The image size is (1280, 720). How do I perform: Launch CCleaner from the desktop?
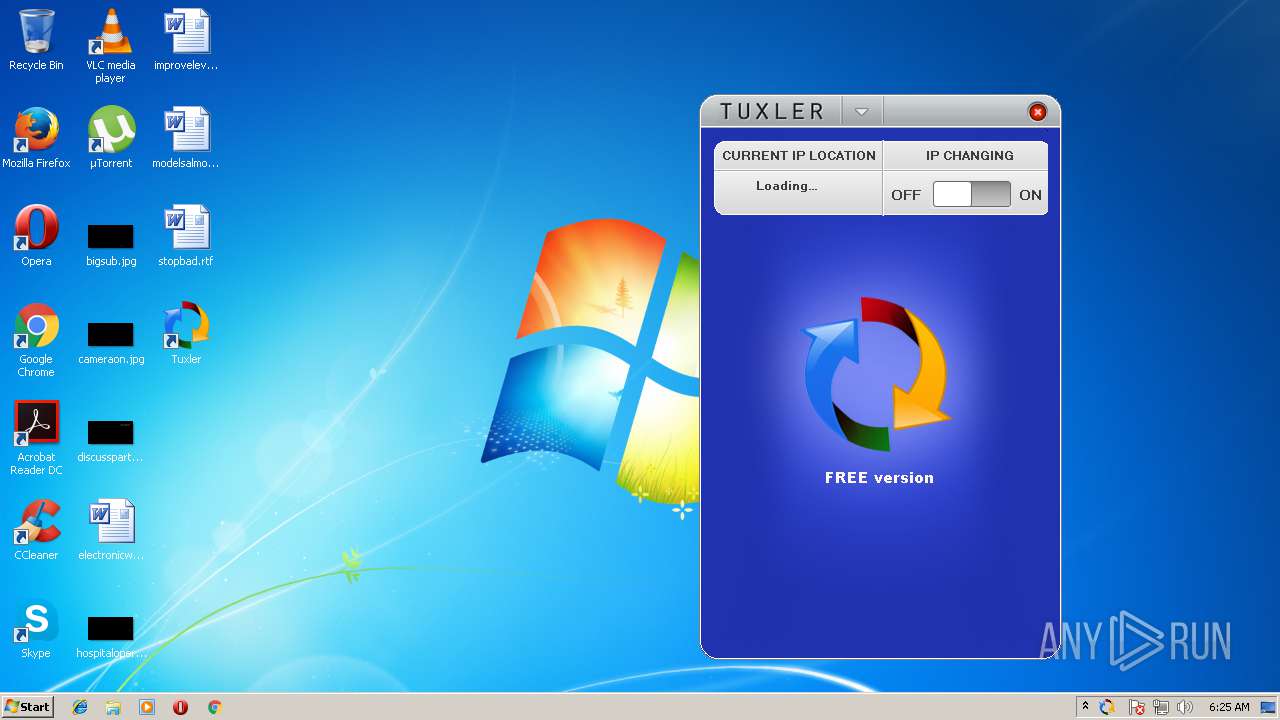tap(36, 530)
